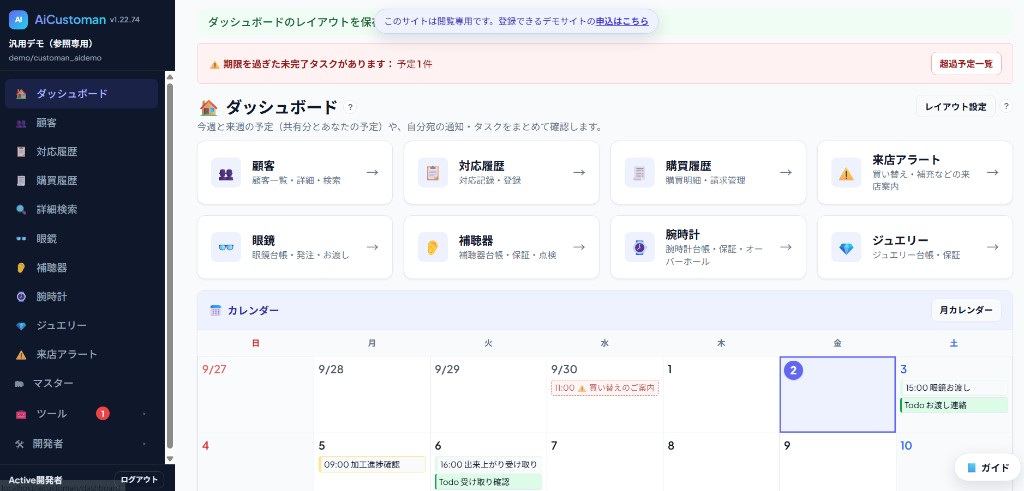Click the sidebar scrollbar up arrow
Screen dimensions: 1024x491
[x=170, y=76]
